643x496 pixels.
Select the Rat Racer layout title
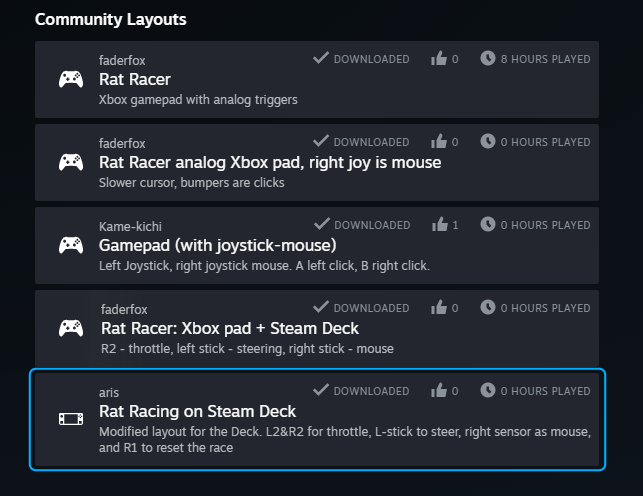click(135, 79)
